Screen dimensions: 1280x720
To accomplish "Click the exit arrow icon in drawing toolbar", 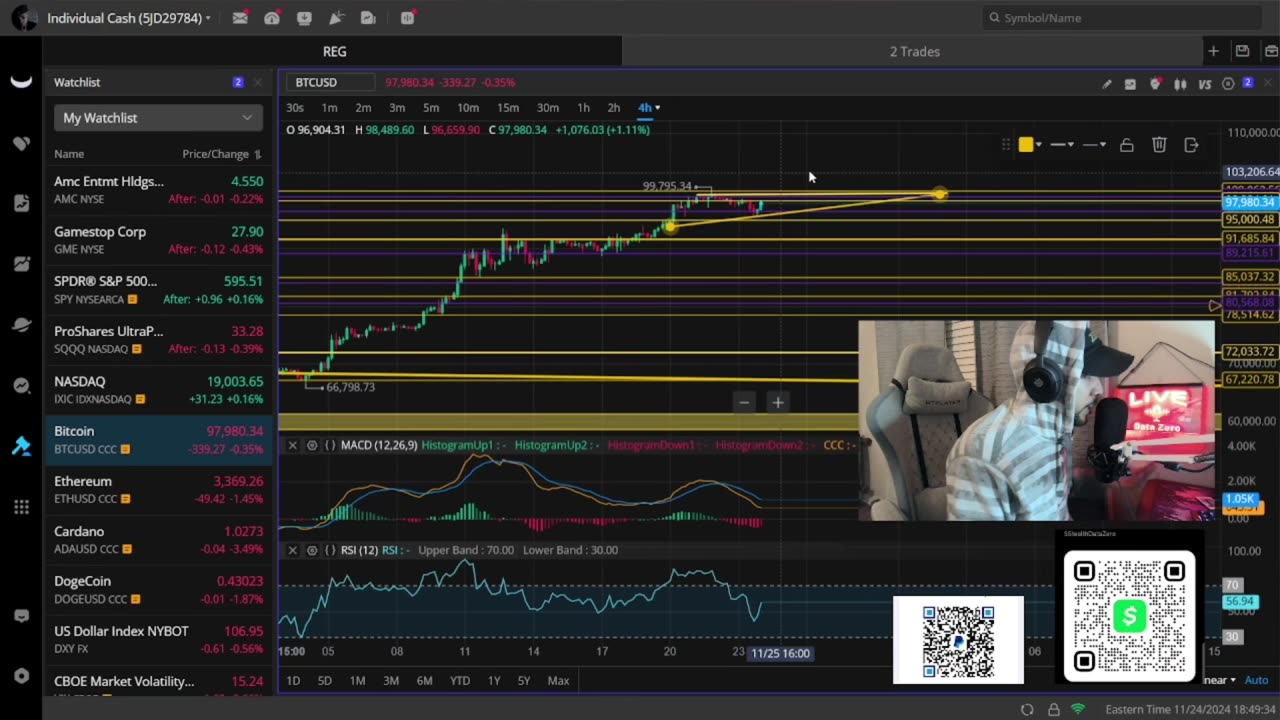I will [x=1191, y=145].
